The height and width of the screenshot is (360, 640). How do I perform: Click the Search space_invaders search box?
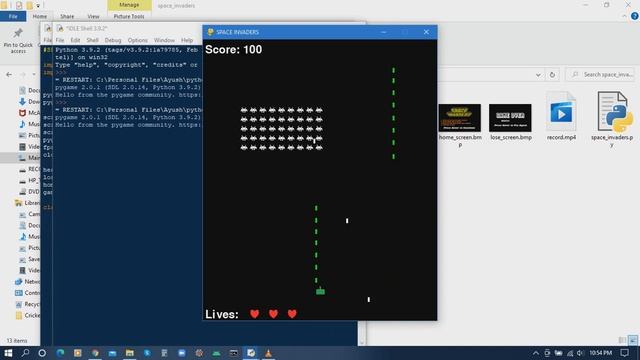pos(600,75)
